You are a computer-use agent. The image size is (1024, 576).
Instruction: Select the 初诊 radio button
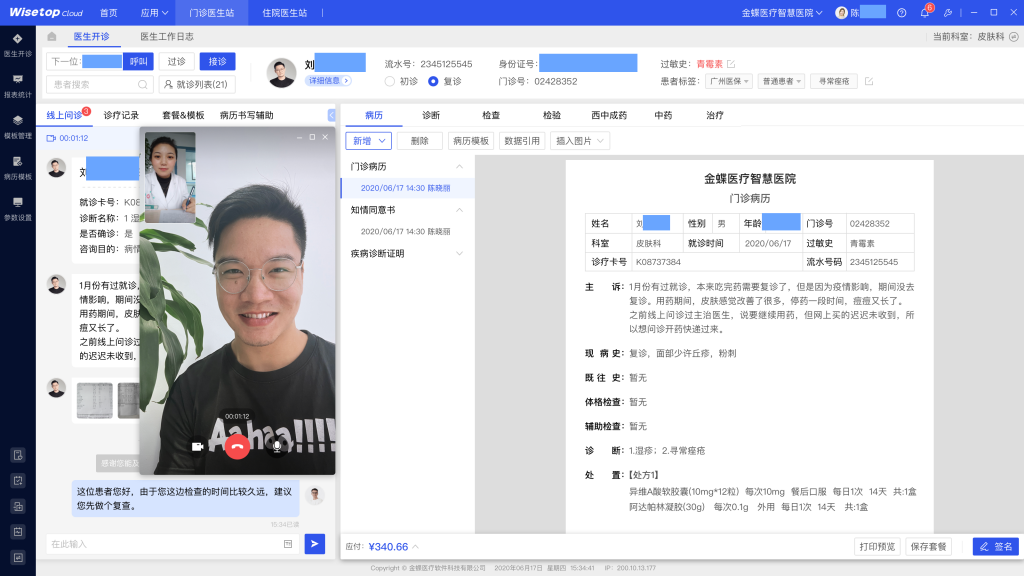(392, 81)
